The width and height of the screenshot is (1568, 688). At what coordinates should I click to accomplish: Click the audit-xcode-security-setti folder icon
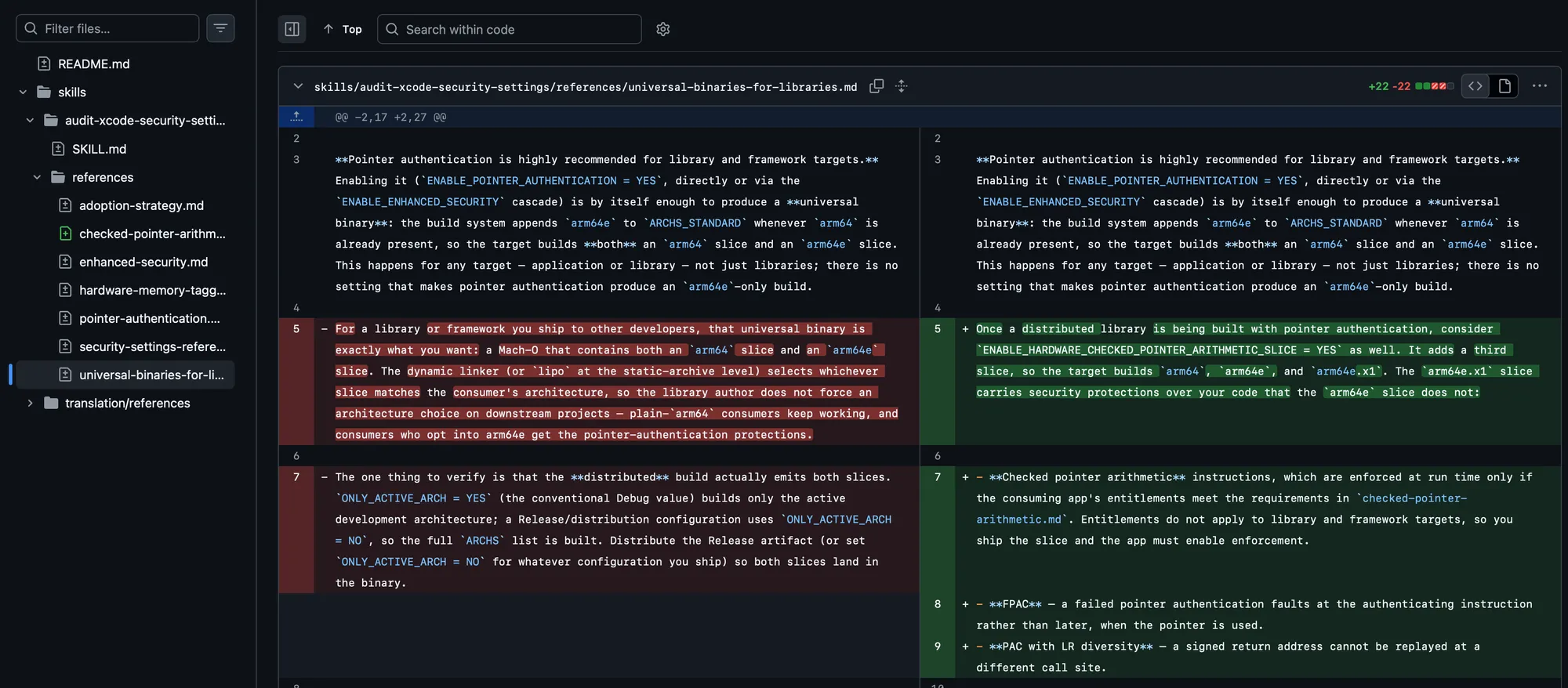point(51,120)
